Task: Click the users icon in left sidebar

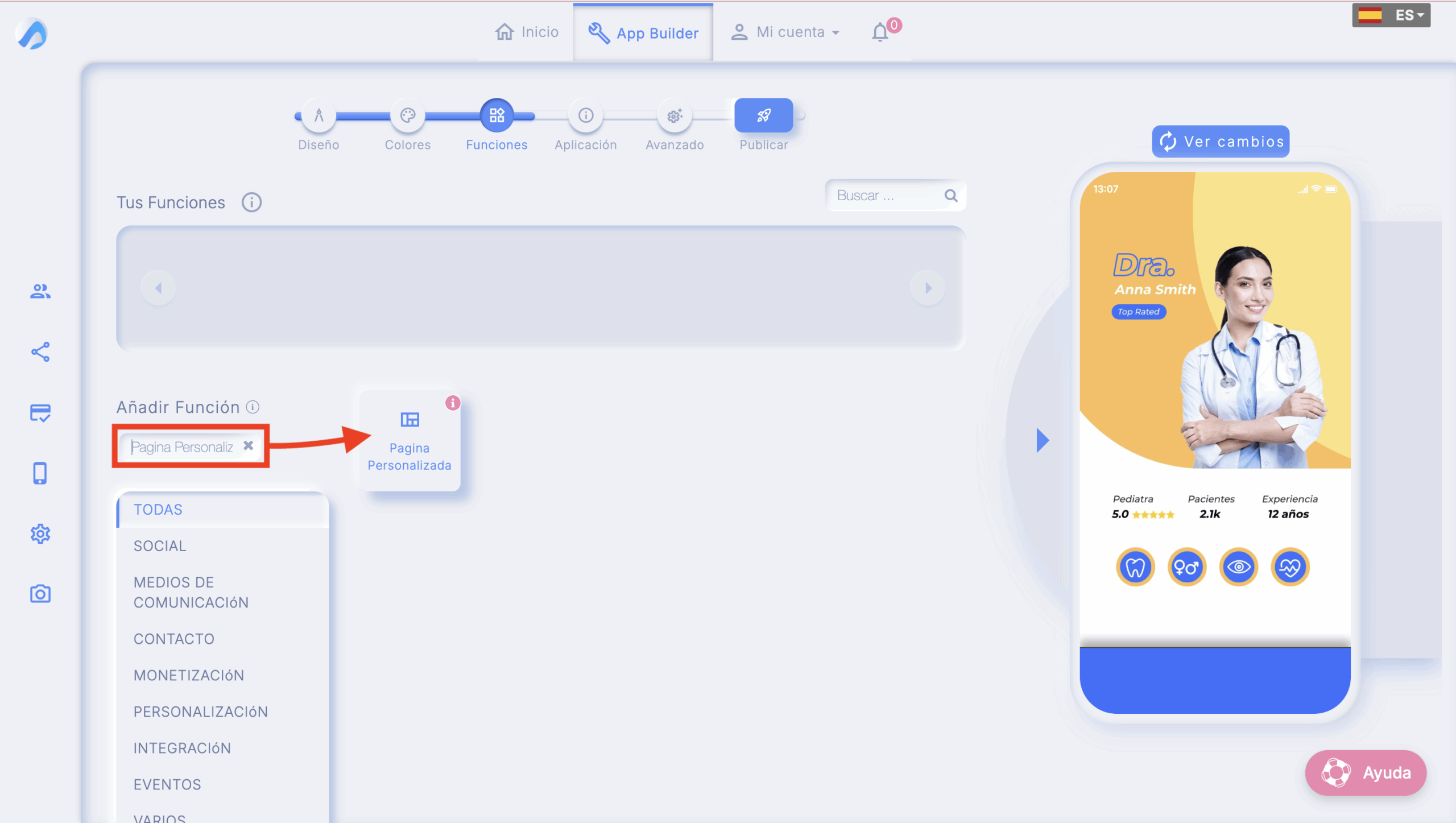Action: pyautogui.click(x=40, y=291)
